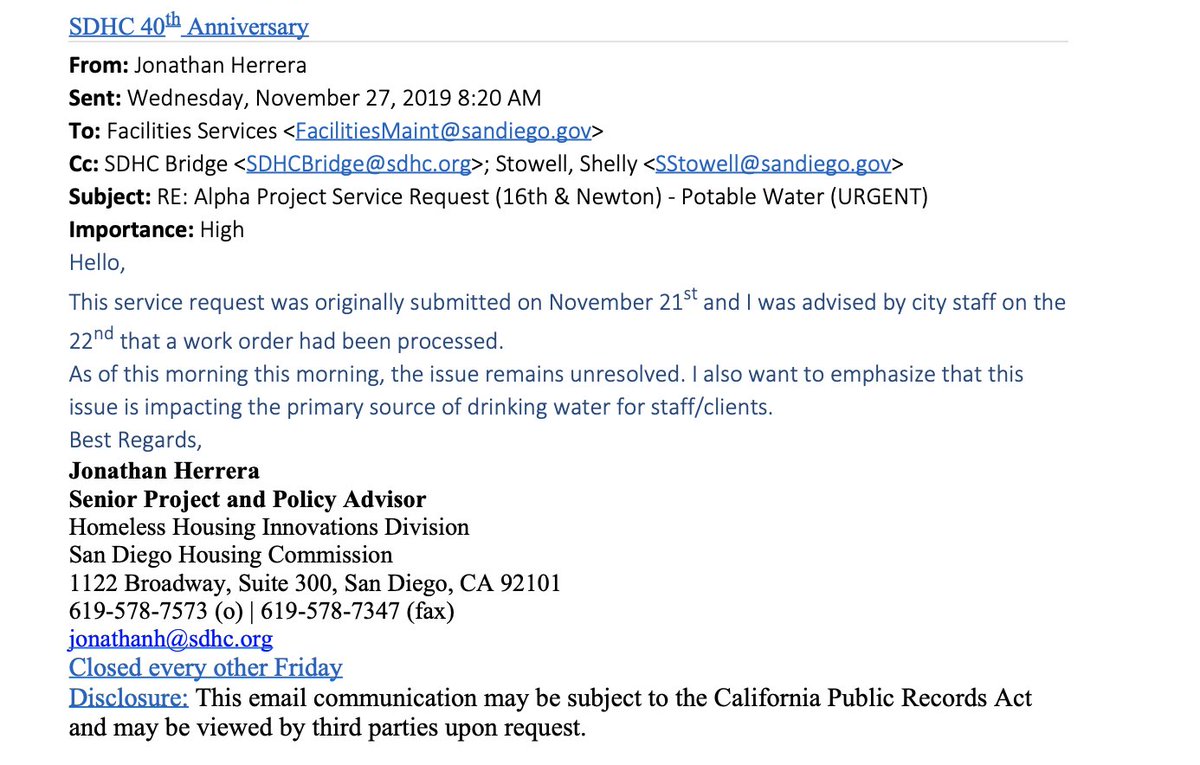This screenshot has height=765, width=1200.
Task: Click the sentence mentioning November 21st
Action: 567,301
